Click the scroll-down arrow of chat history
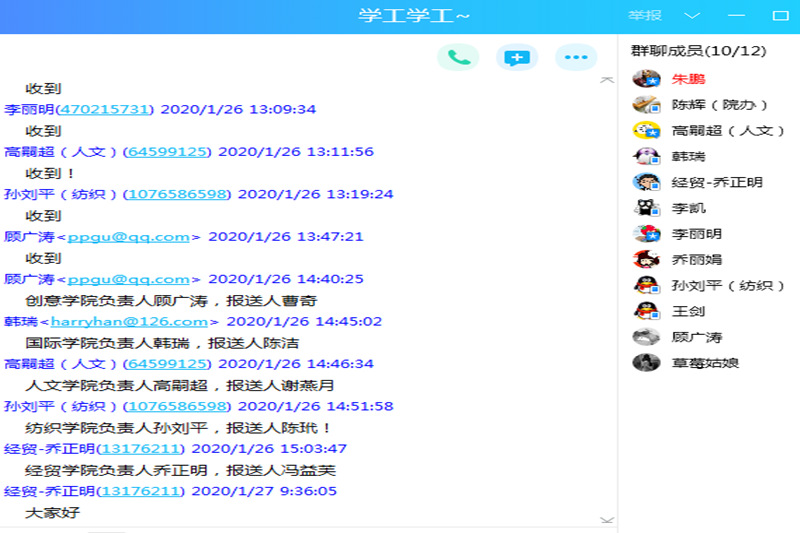800x533 pixels. (606, 519)
